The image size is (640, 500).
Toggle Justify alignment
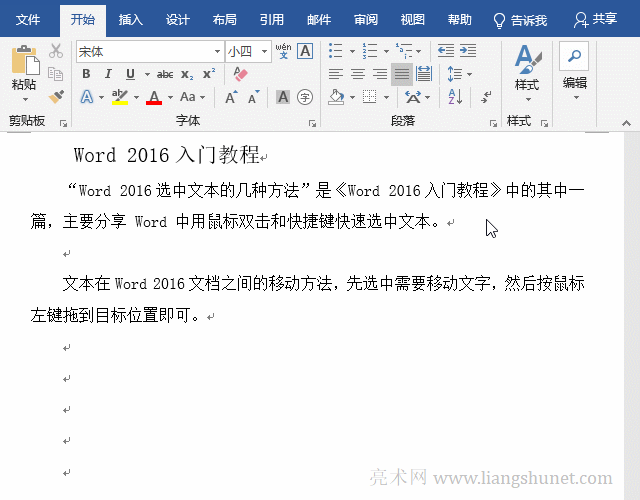402,74
